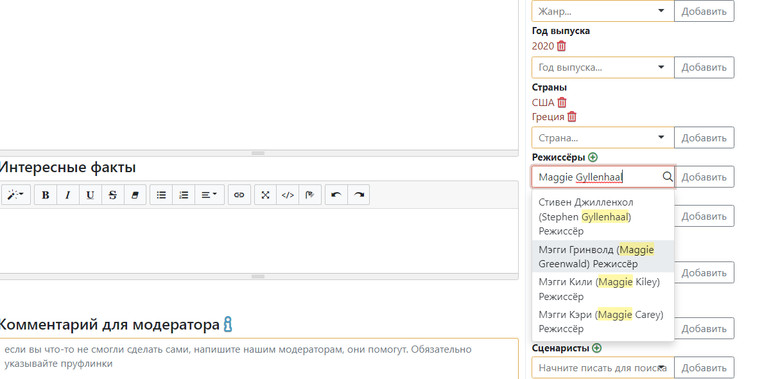The height and width of the screenshot is (379, 780).
Task: Toggle italic formatting
Action: pos(68,194)
